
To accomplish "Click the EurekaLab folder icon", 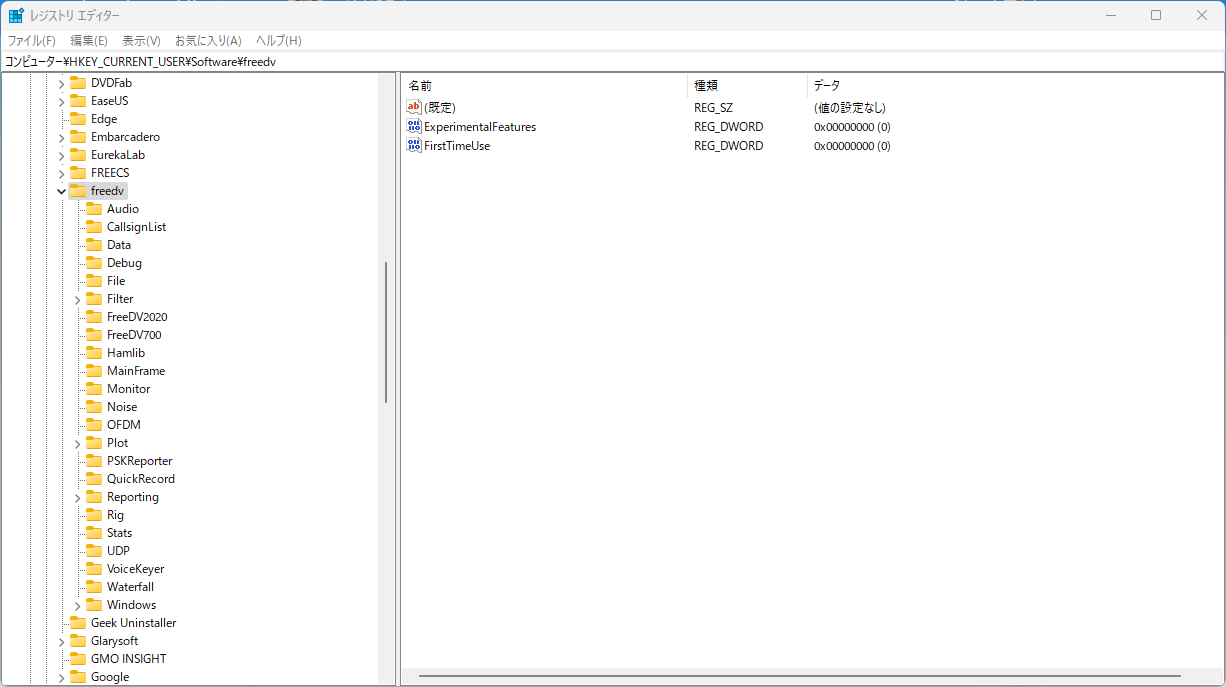I will click(78, 155).
